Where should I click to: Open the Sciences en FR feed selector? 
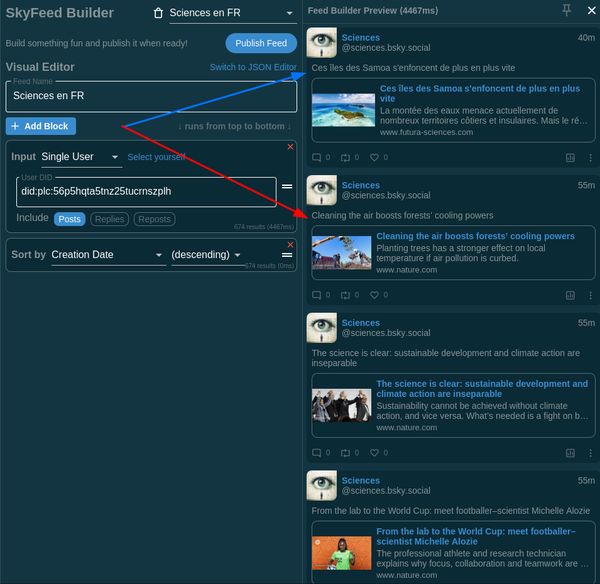(232, 13)
